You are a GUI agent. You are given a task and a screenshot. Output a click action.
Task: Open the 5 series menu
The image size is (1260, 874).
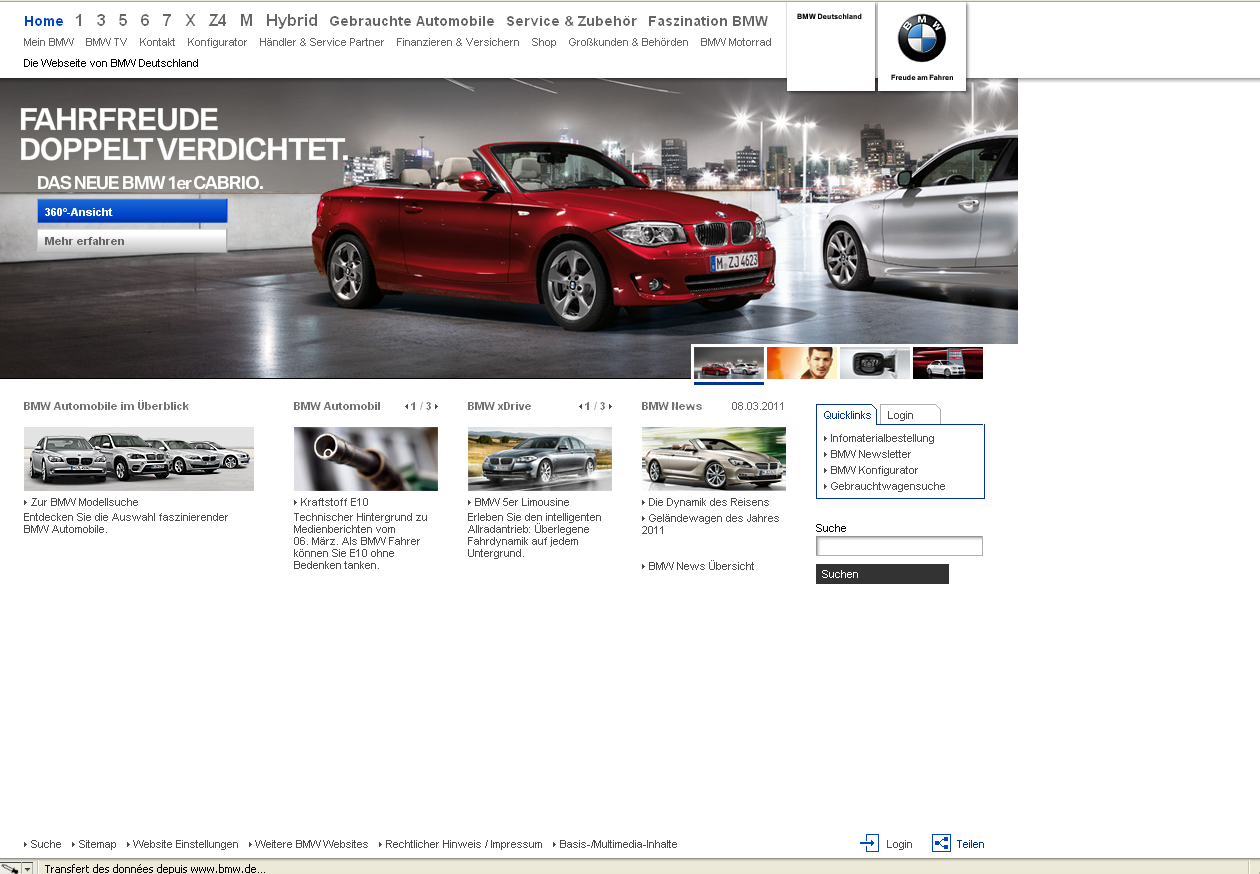point(123,21)
